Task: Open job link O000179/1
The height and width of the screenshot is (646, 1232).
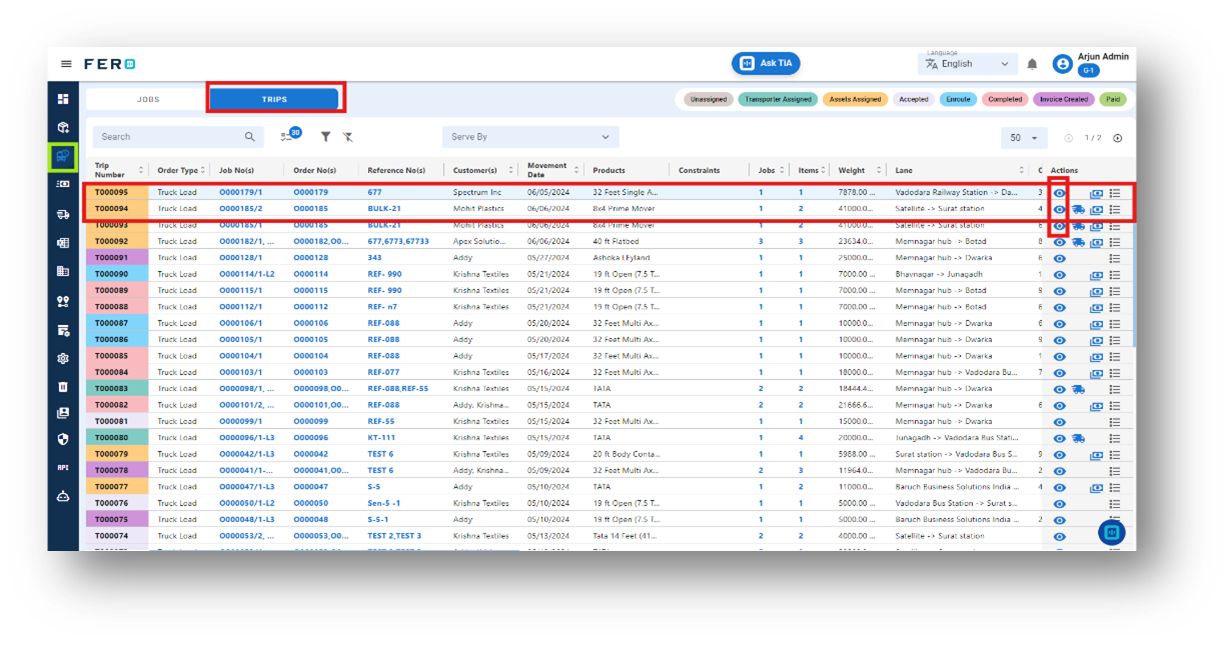Action: point(240,192)
